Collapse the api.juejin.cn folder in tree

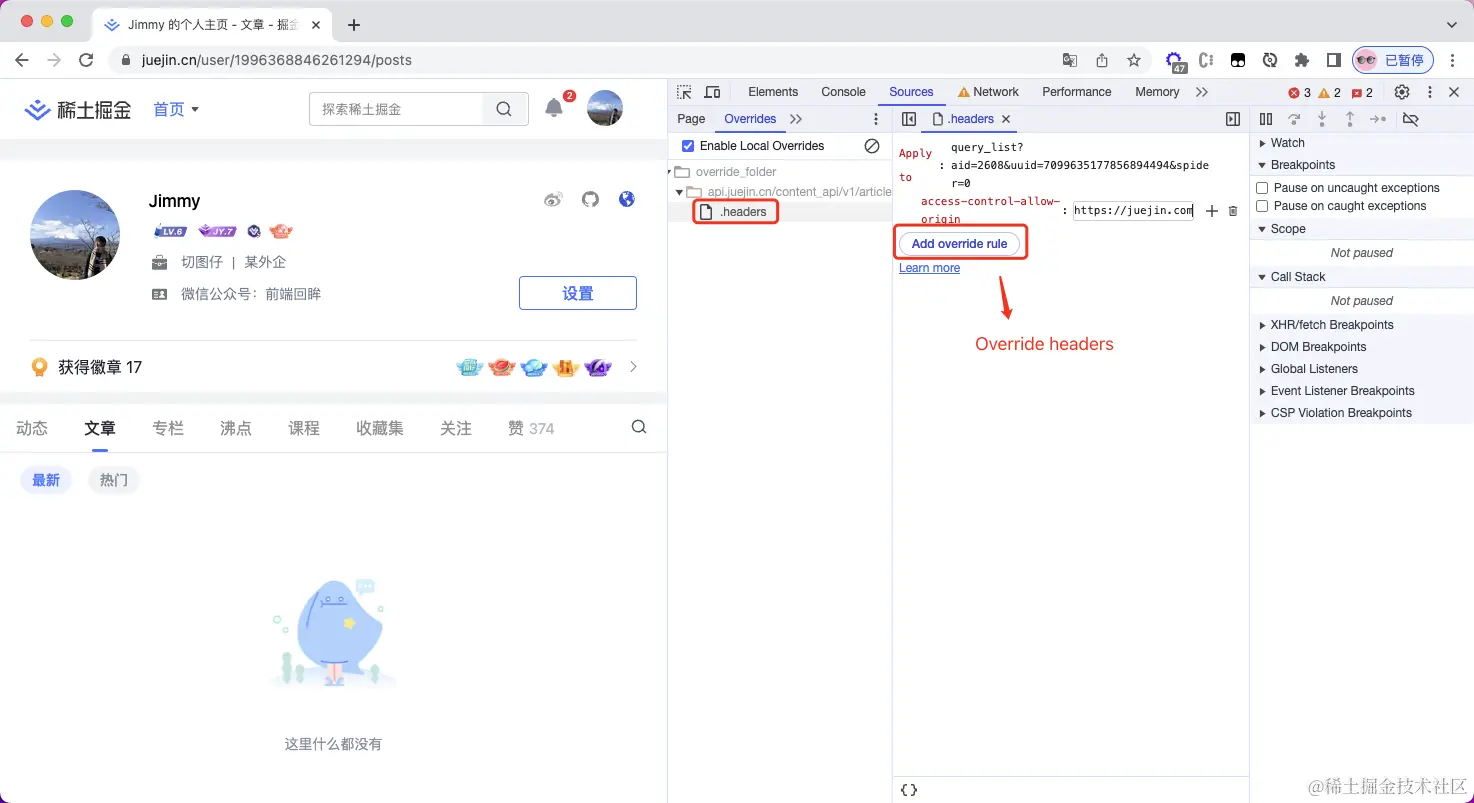(680, 192)
